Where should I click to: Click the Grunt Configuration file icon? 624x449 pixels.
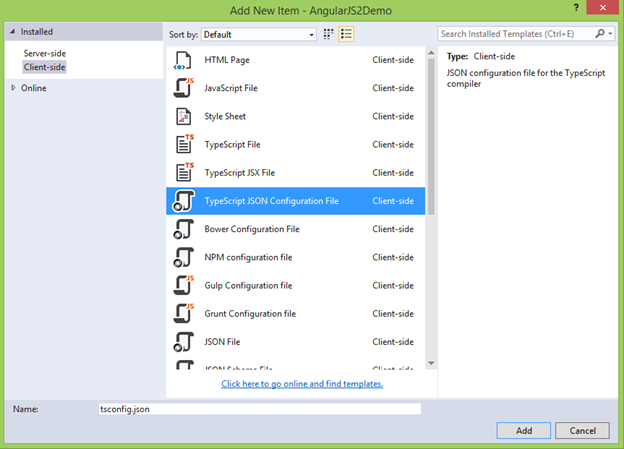click(x=183, y=314)
